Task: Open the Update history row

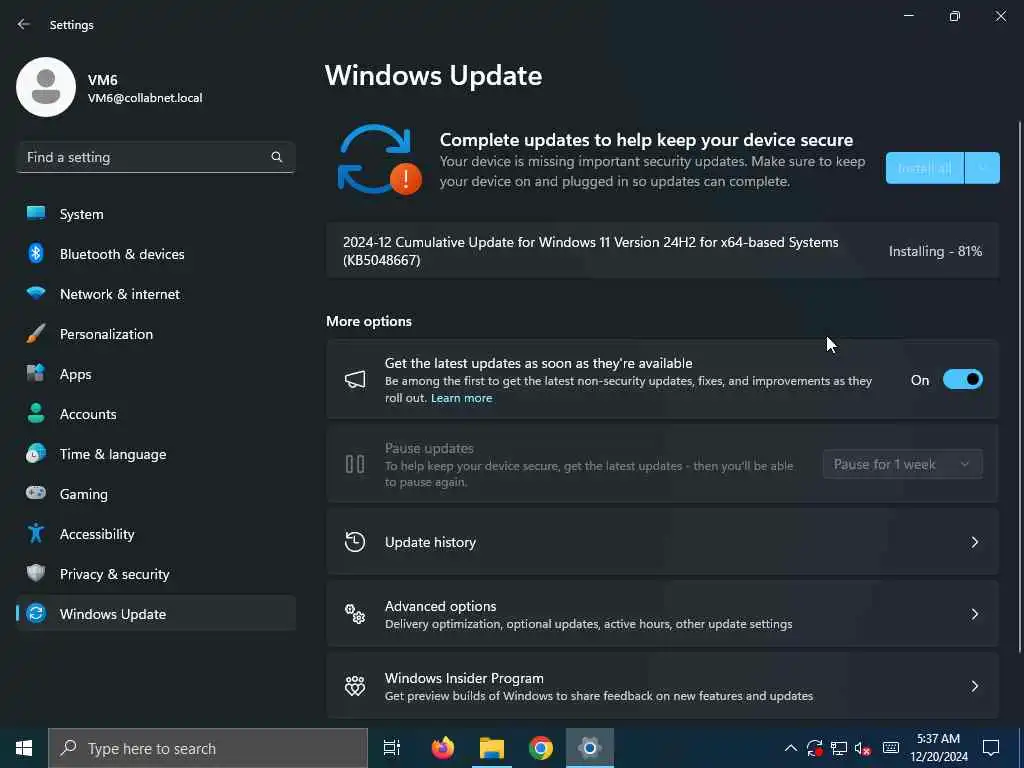Action: 663,542
